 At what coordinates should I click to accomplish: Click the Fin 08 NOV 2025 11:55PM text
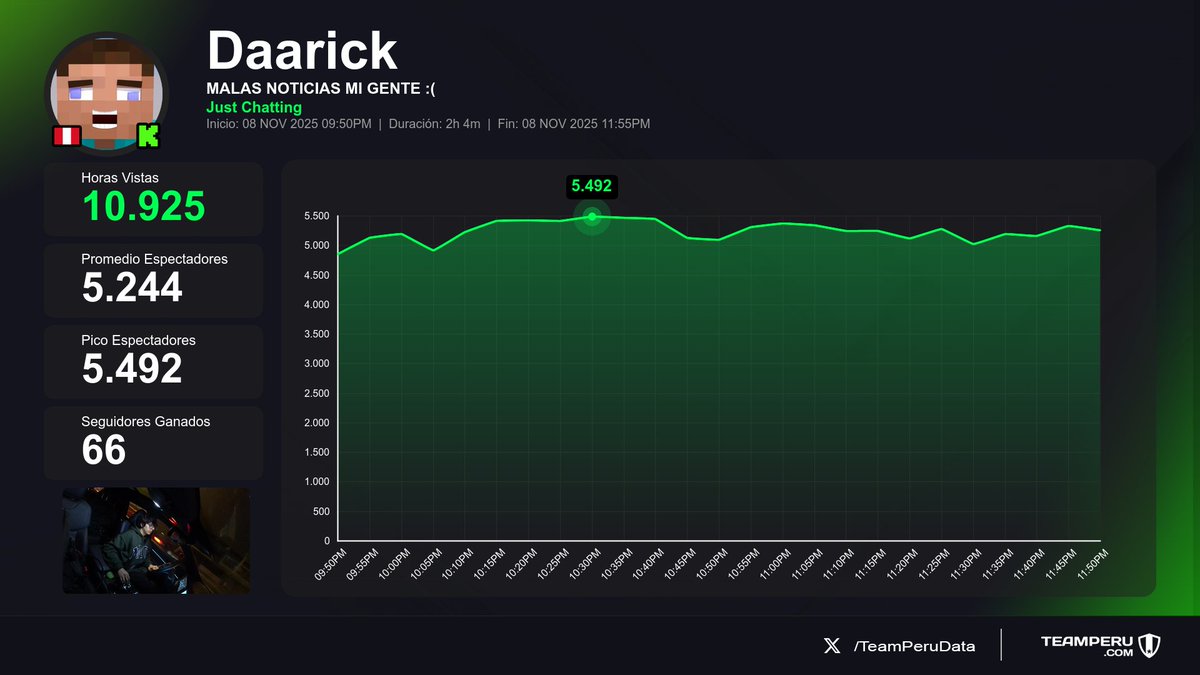pos(573,124)
